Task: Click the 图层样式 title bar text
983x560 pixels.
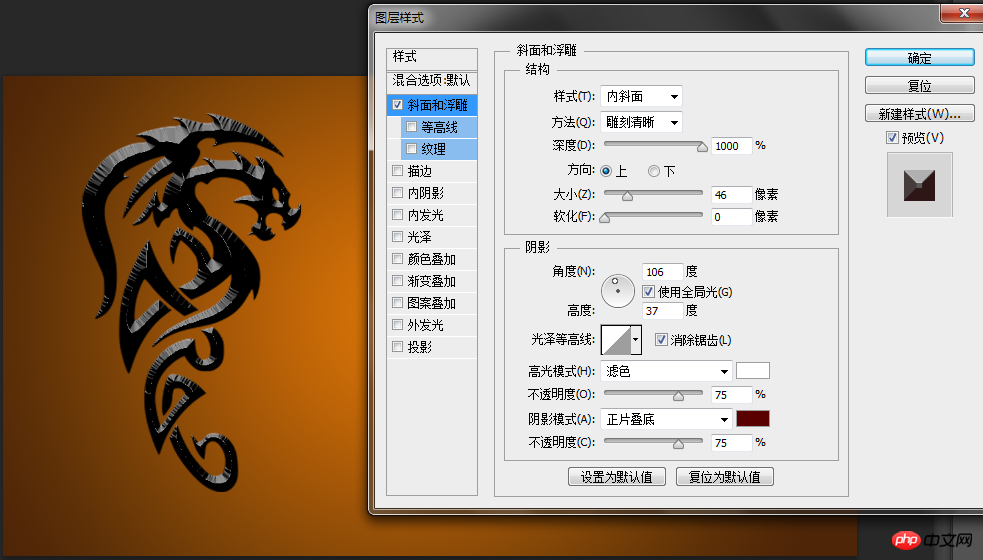Action: point(399,18)
